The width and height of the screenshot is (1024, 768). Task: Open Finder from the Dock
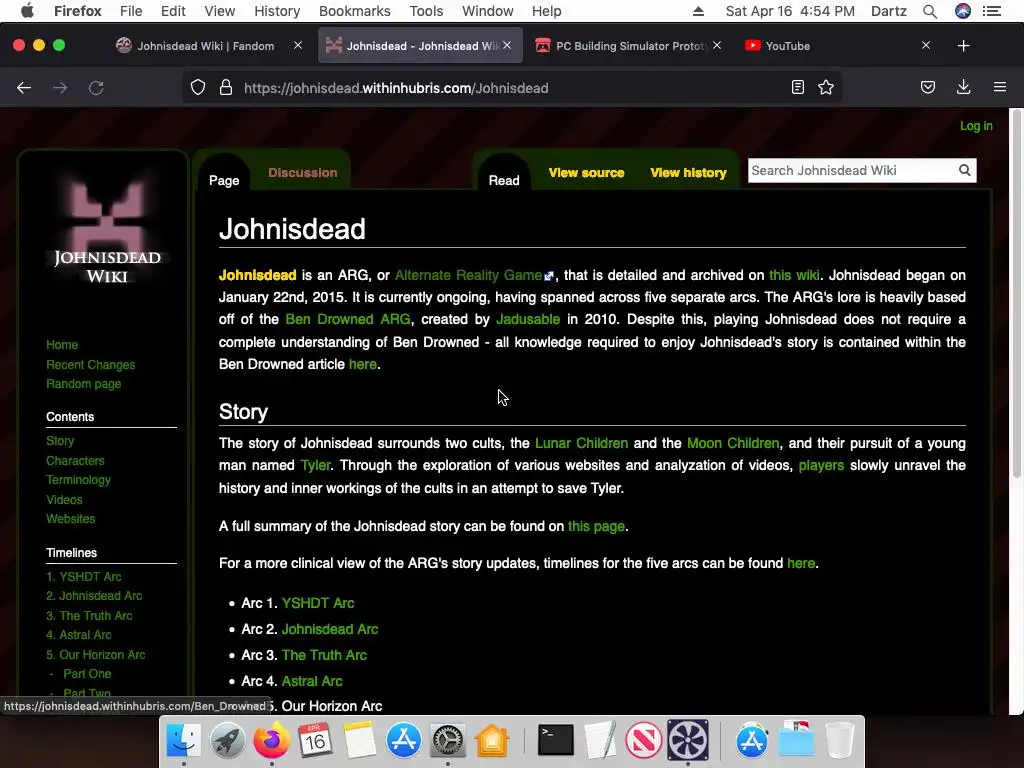tap(184, 741)
